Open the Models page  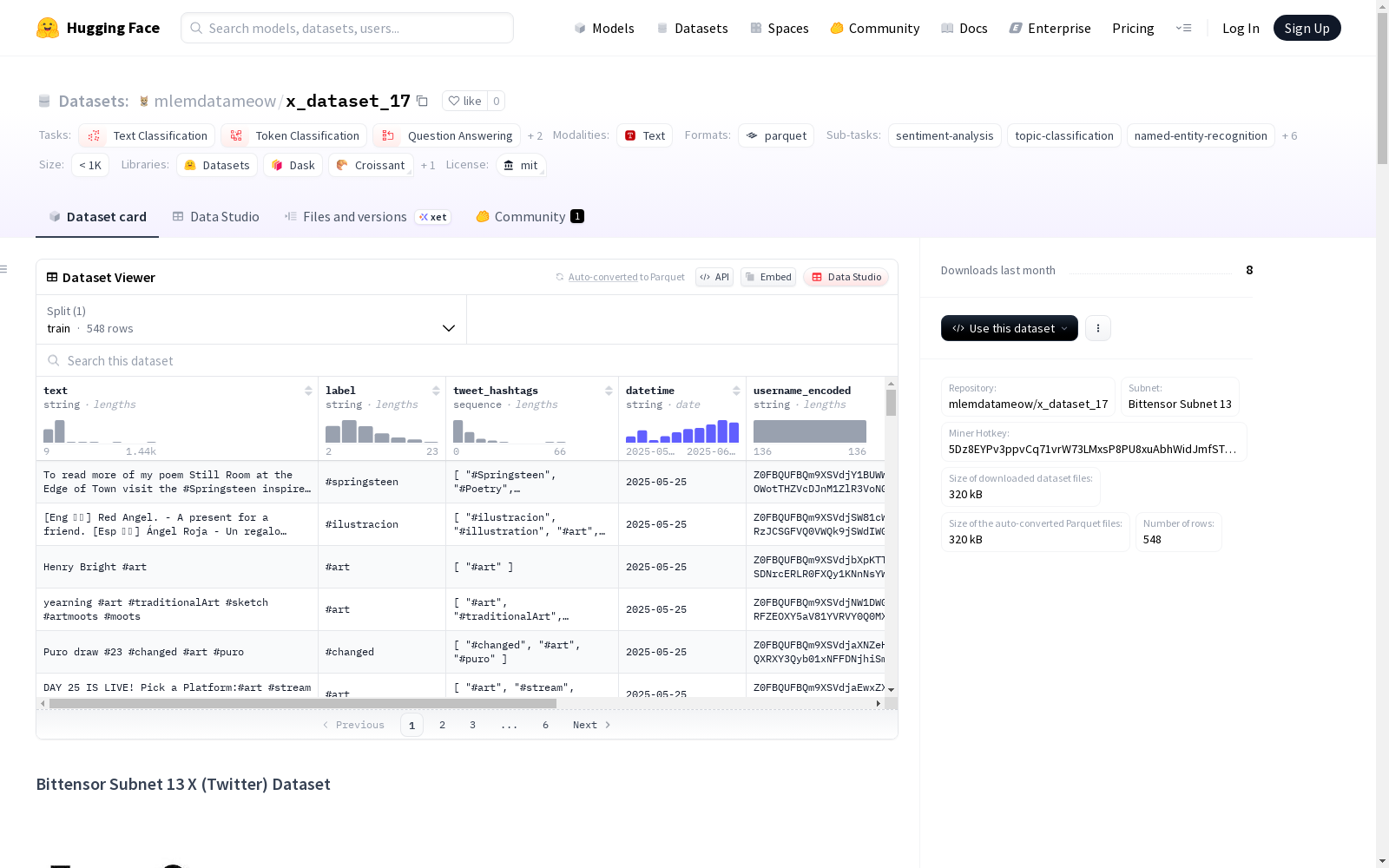[x=604, y=28]
